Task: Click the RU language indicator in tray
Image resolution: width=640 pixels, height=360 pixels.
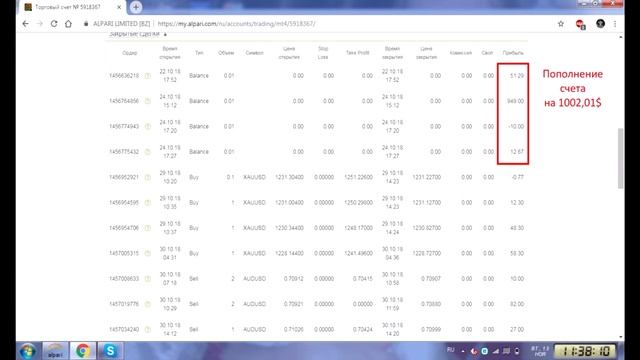Action: [x=451, y=350]
